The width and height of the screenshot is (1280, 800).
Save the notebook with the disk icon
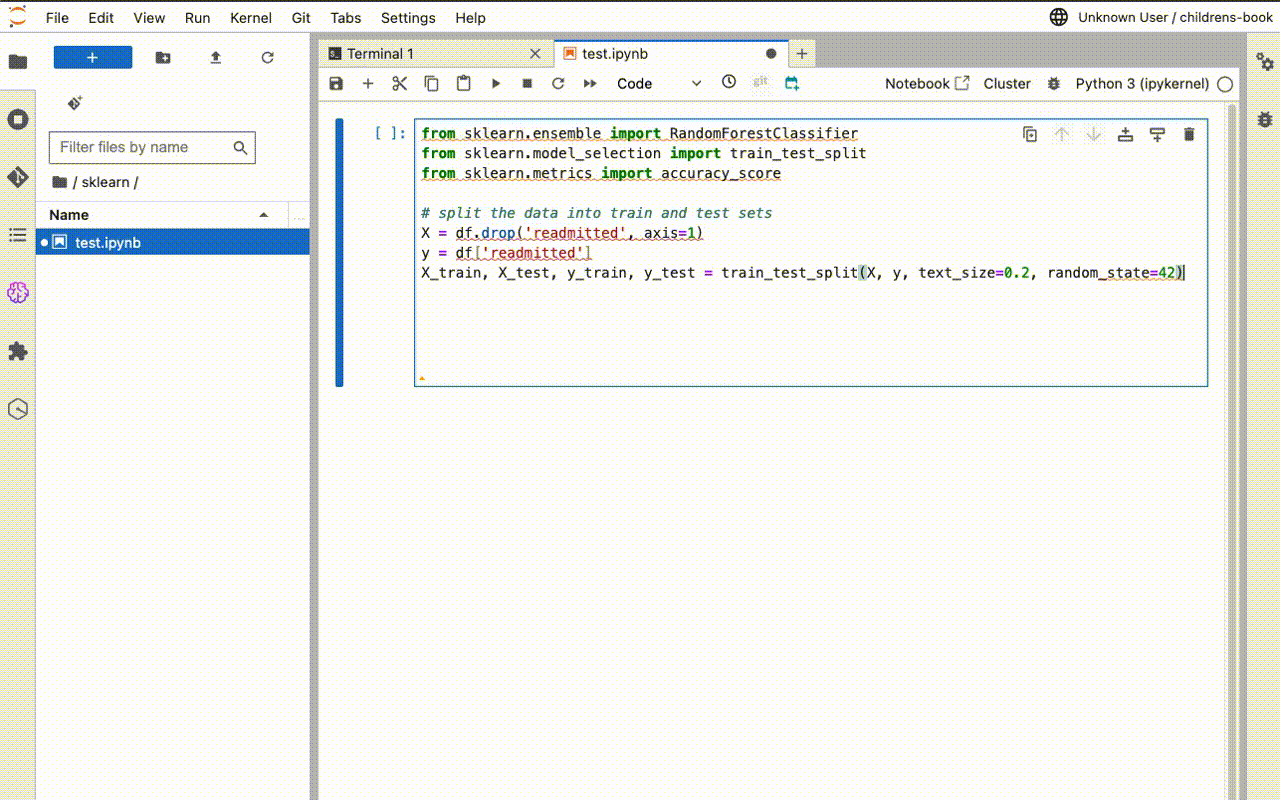pyautogui.click(x=336, y=84)
